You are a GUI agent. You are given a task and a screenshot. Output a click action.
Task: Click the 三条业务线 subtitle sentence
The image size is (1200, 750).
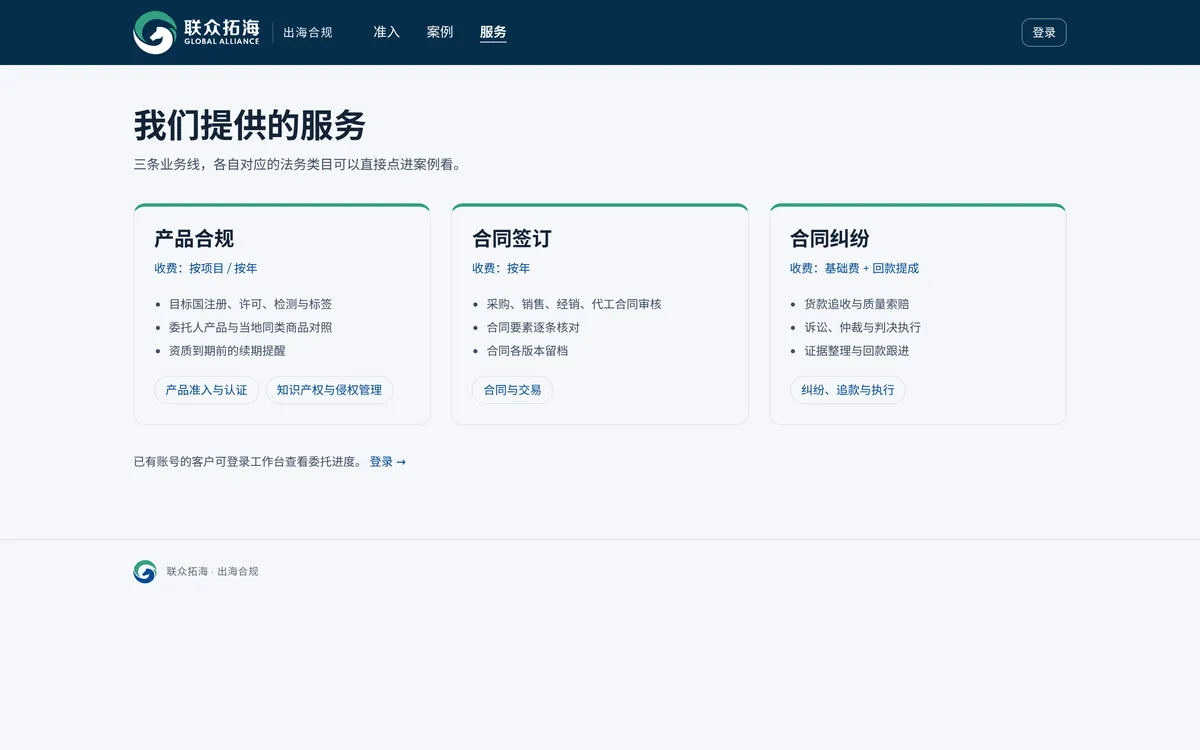coord(297,165)
